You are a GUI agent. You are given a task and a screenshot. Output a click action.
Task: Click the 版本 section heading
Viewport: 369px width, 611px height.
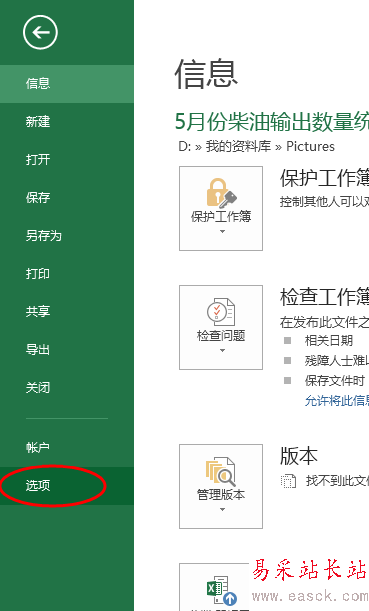coord(299,456)
